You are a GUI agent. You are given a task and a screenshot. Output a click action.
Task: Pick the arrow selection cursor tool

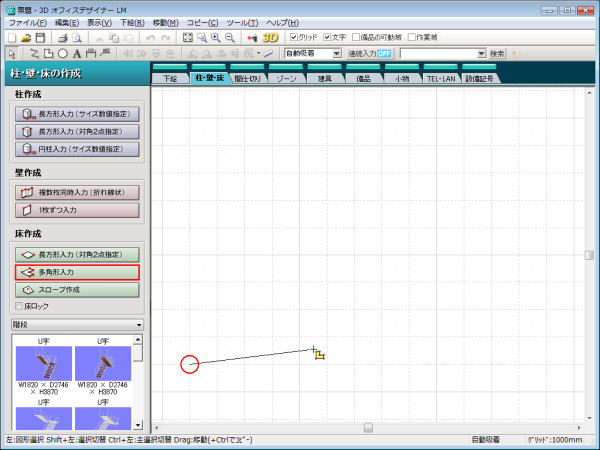pos(12,52)
